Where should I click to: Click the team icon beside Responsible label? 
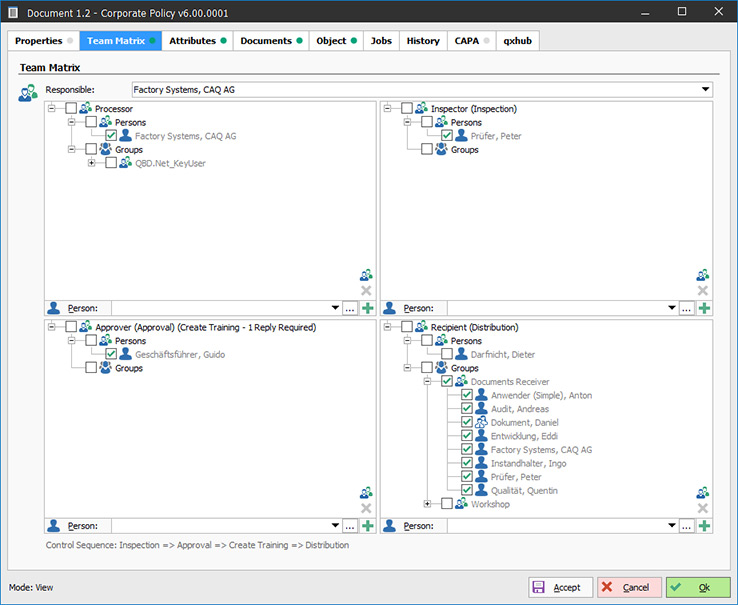point(28,93)
